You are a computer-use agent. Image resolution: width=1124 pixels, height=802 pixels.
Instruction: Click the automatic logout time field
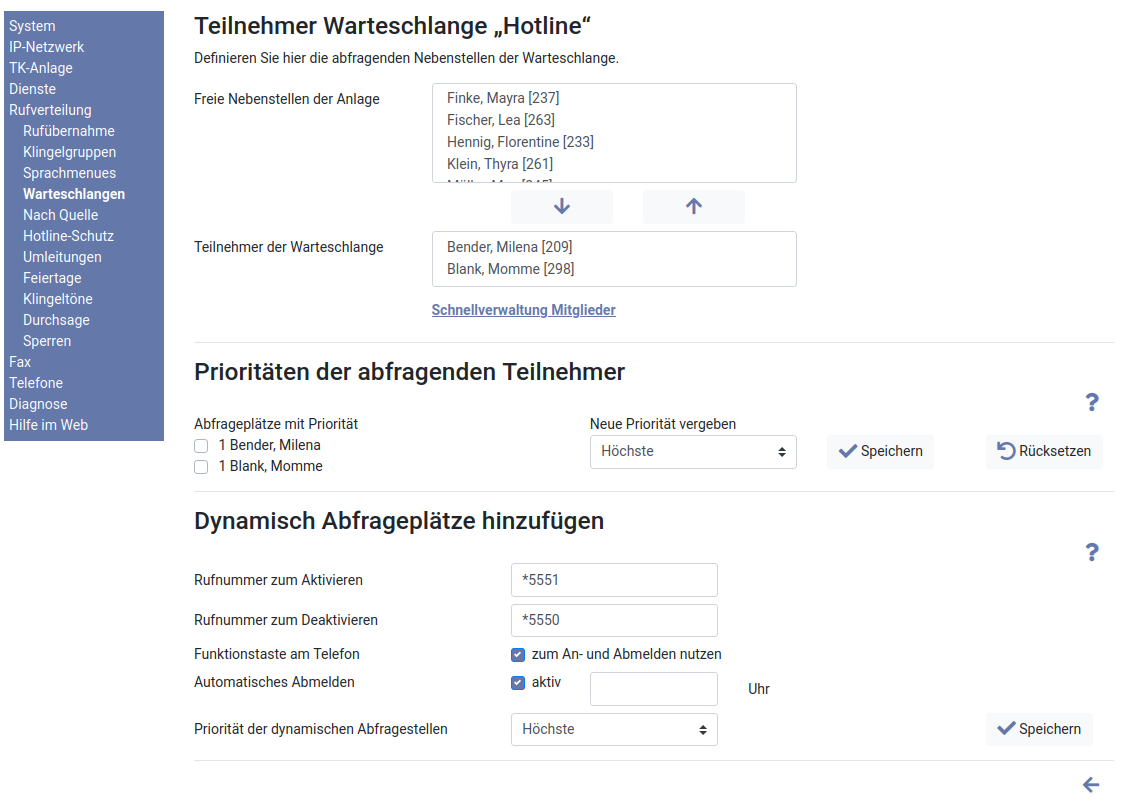pyautogui.click(x=653, y=689)
